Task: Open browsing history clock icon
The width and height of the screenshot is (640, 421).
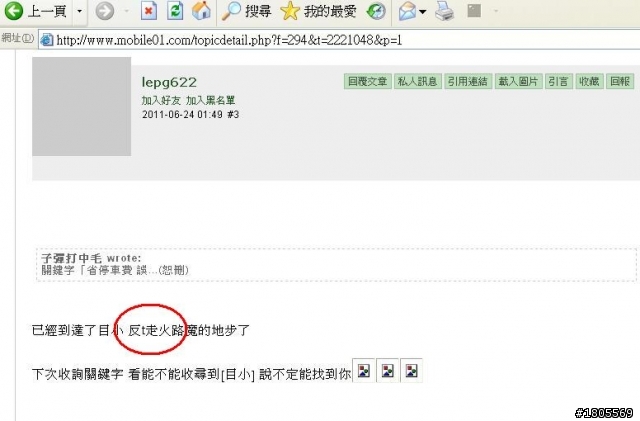Action: 376,11
